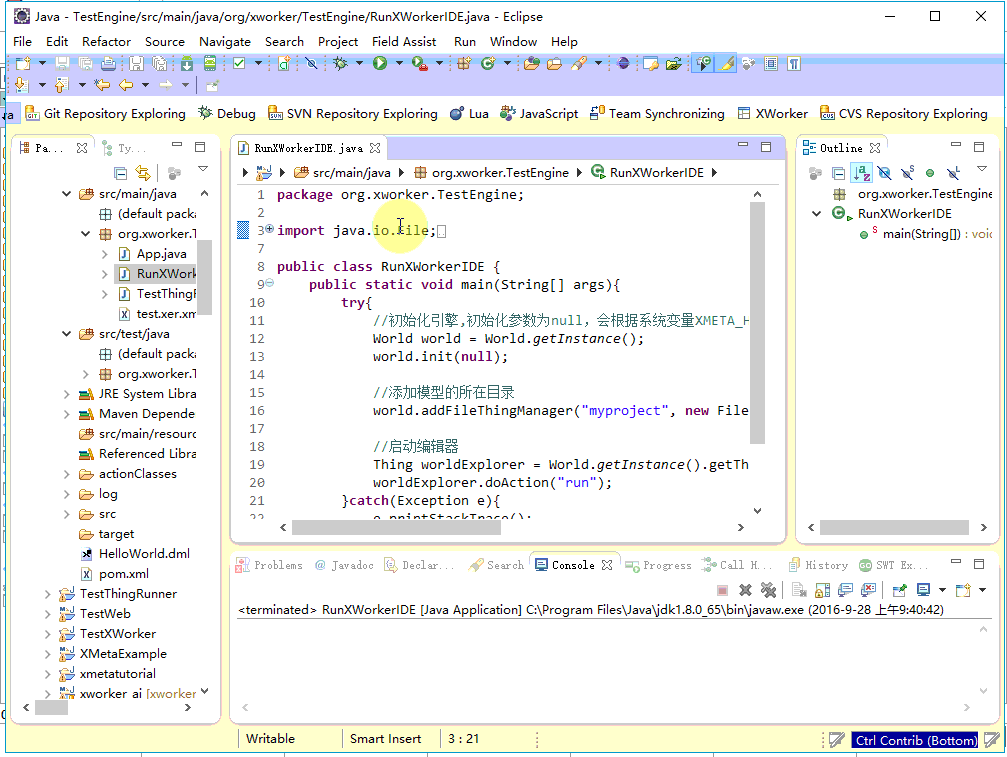Click the New file wizard toolbar icon
Image resolution: width=1007 pixels, height=757 pixels.
pyautogui.click(x=23, y=63)
